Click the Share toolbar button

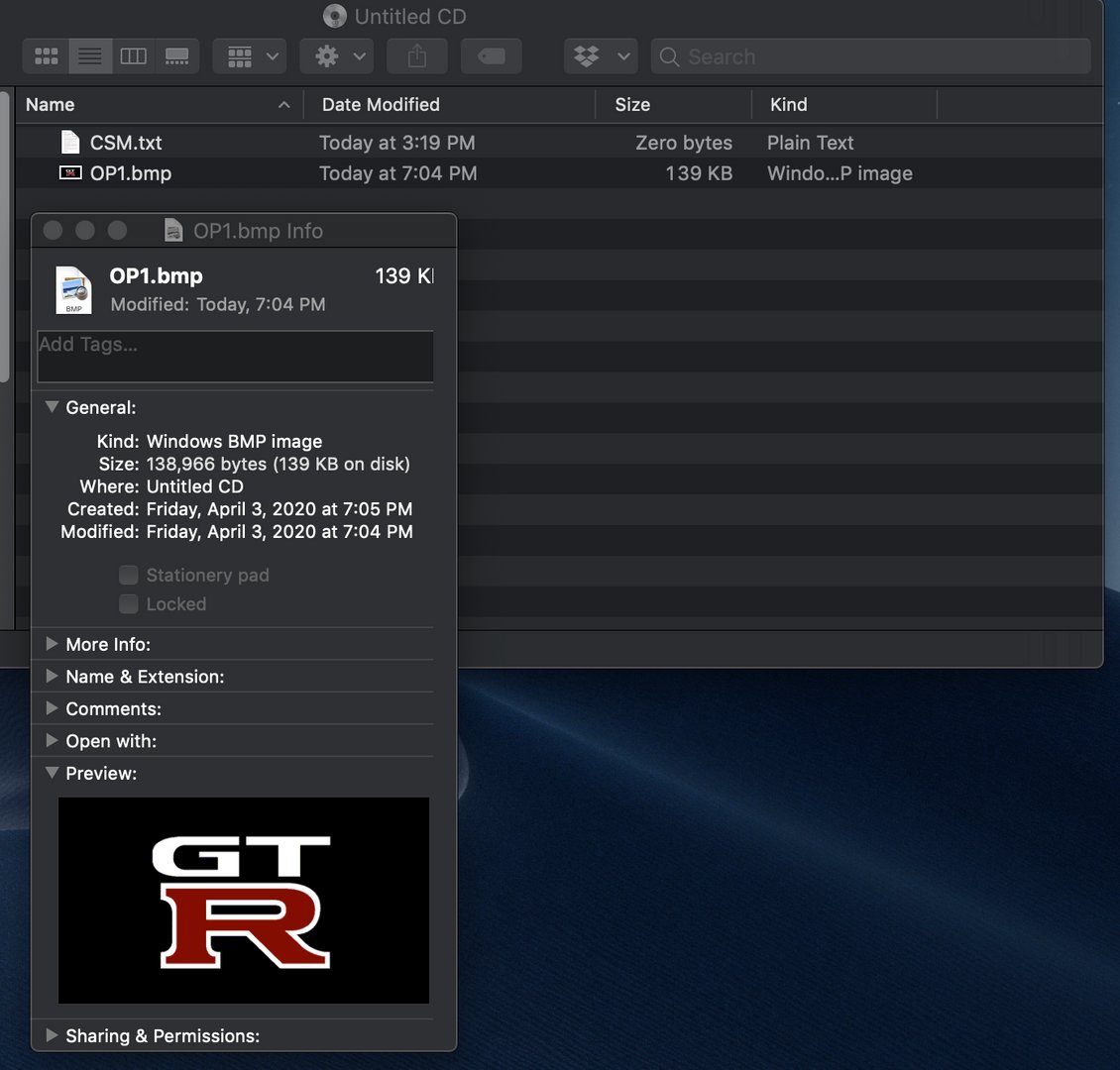pyautogui.click(x=417, y=56)
